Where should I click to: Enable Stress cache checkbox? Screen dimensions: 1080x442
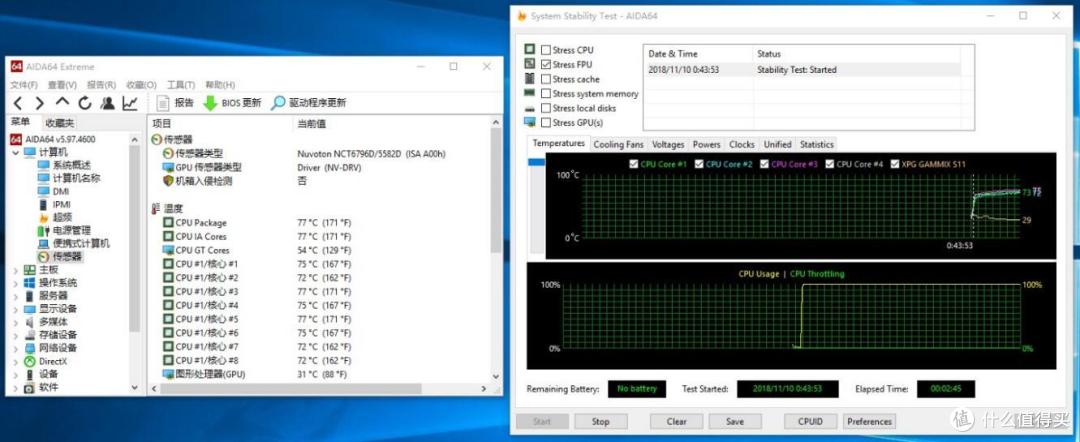(x=546, y=79)
